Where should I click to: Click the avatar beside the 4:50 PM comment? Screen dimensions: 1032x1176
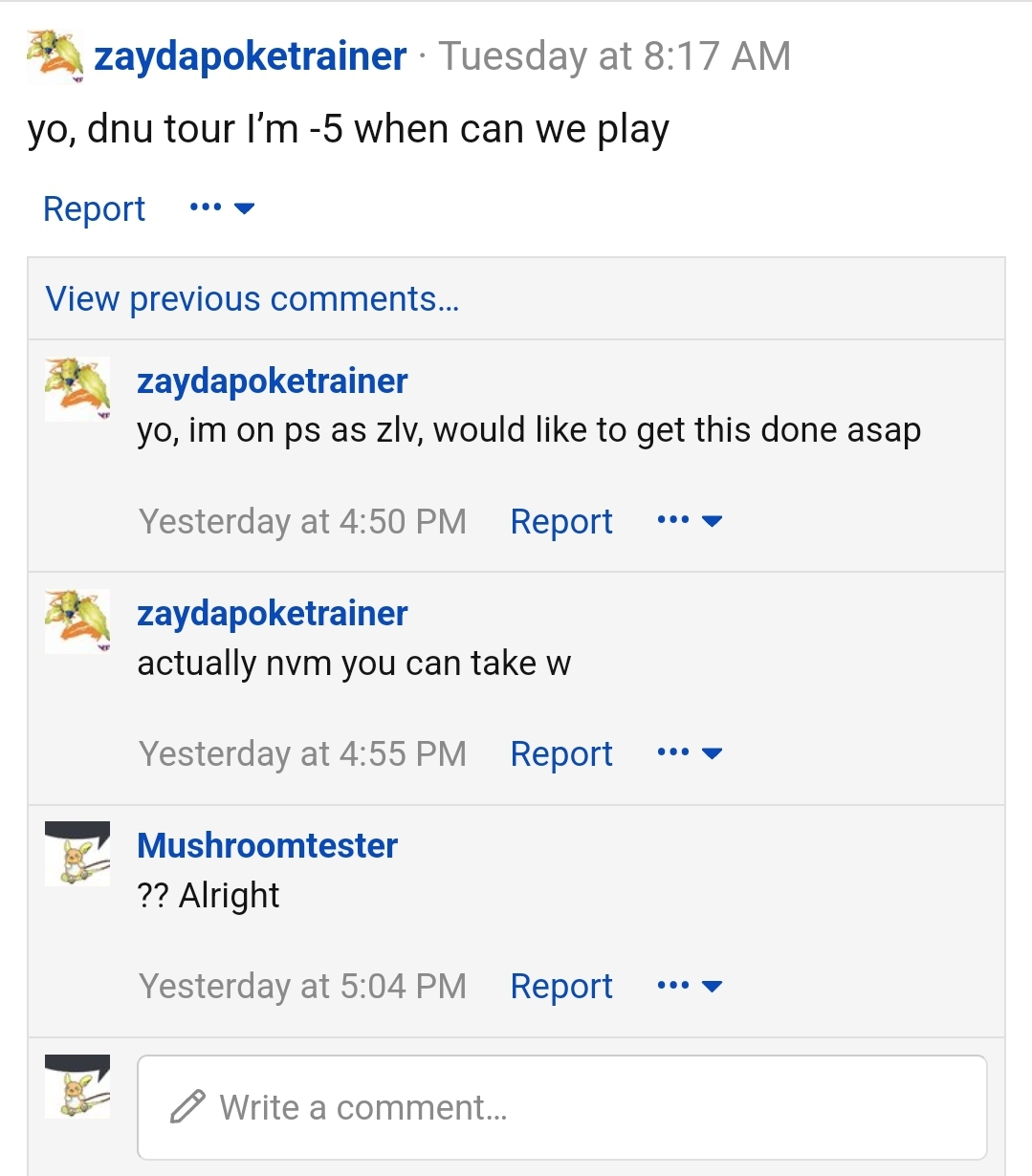pos(77,388)
